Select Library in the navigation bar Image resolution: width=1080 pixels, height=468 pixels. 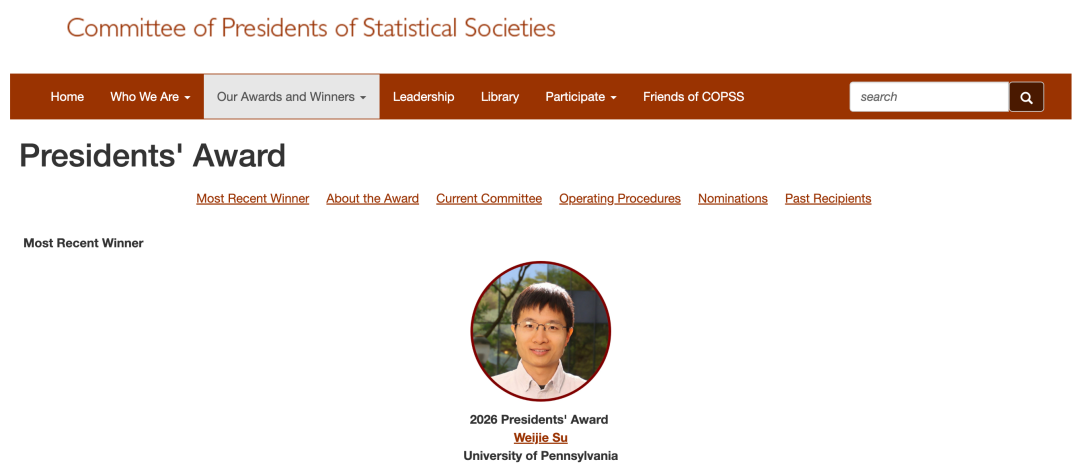tap(499, 97)
